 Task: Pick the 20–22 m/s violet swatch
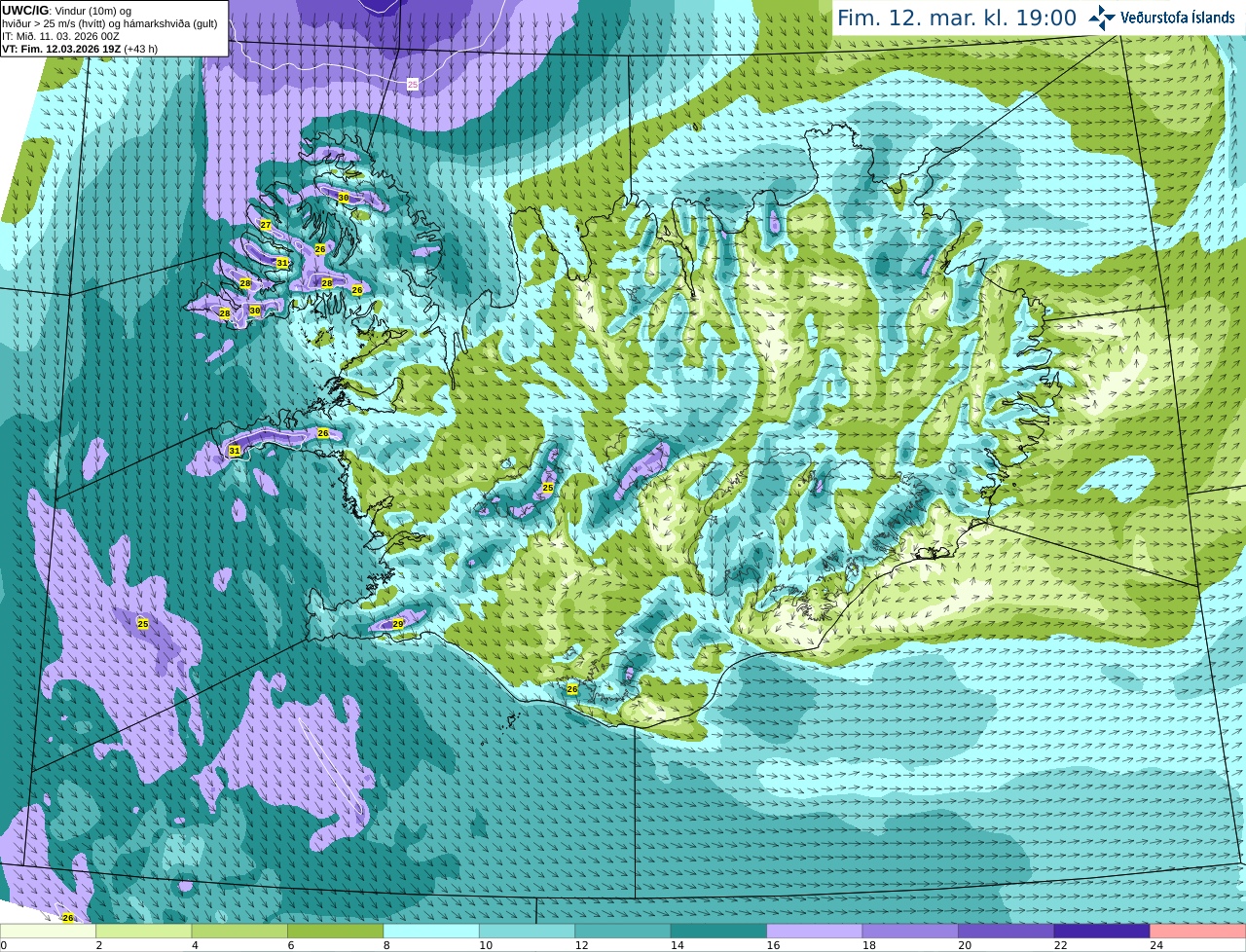[1007, 932]
